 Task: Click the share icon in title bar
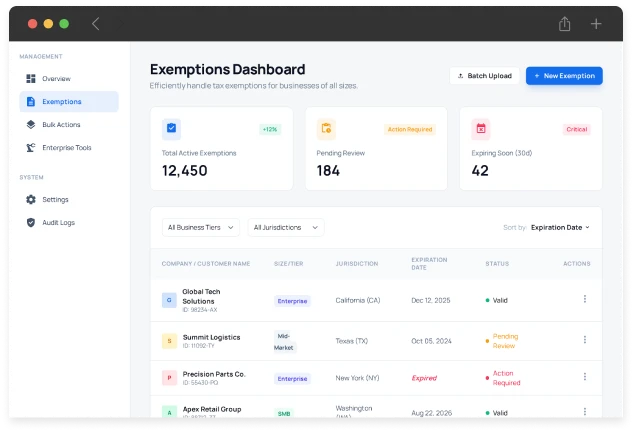(x=565, y=23)
